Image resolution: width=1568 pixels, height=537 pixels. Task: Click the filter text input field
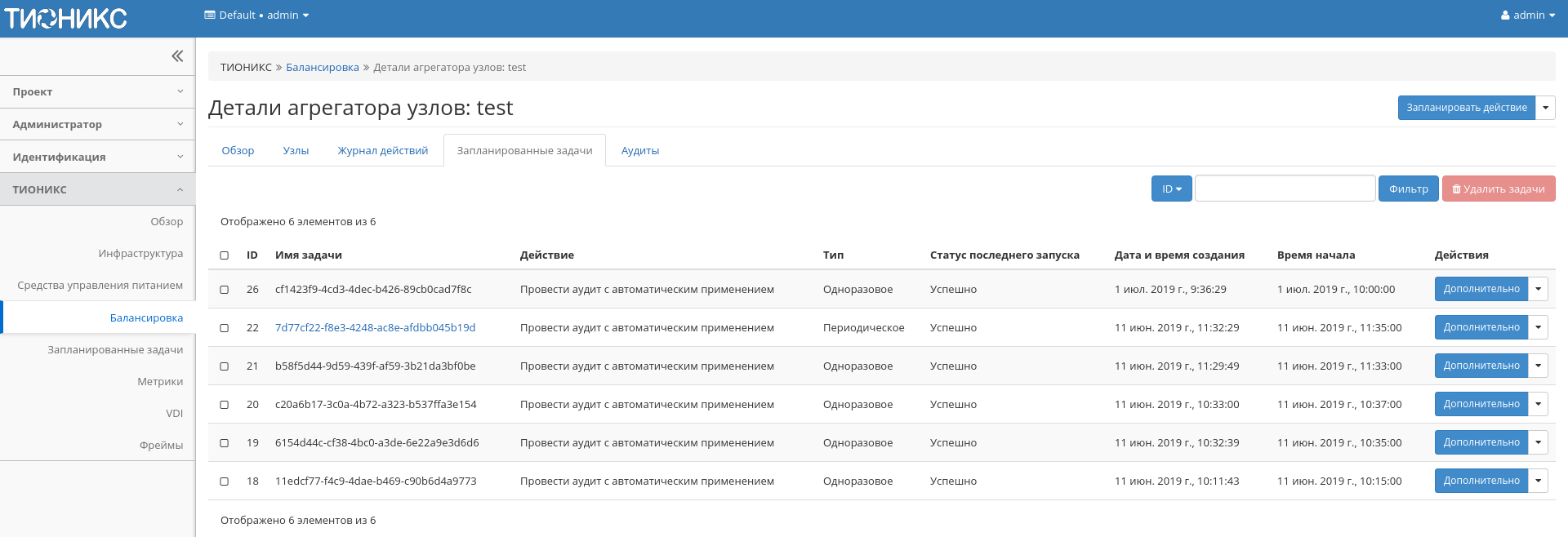click(x=1285, y=189)
